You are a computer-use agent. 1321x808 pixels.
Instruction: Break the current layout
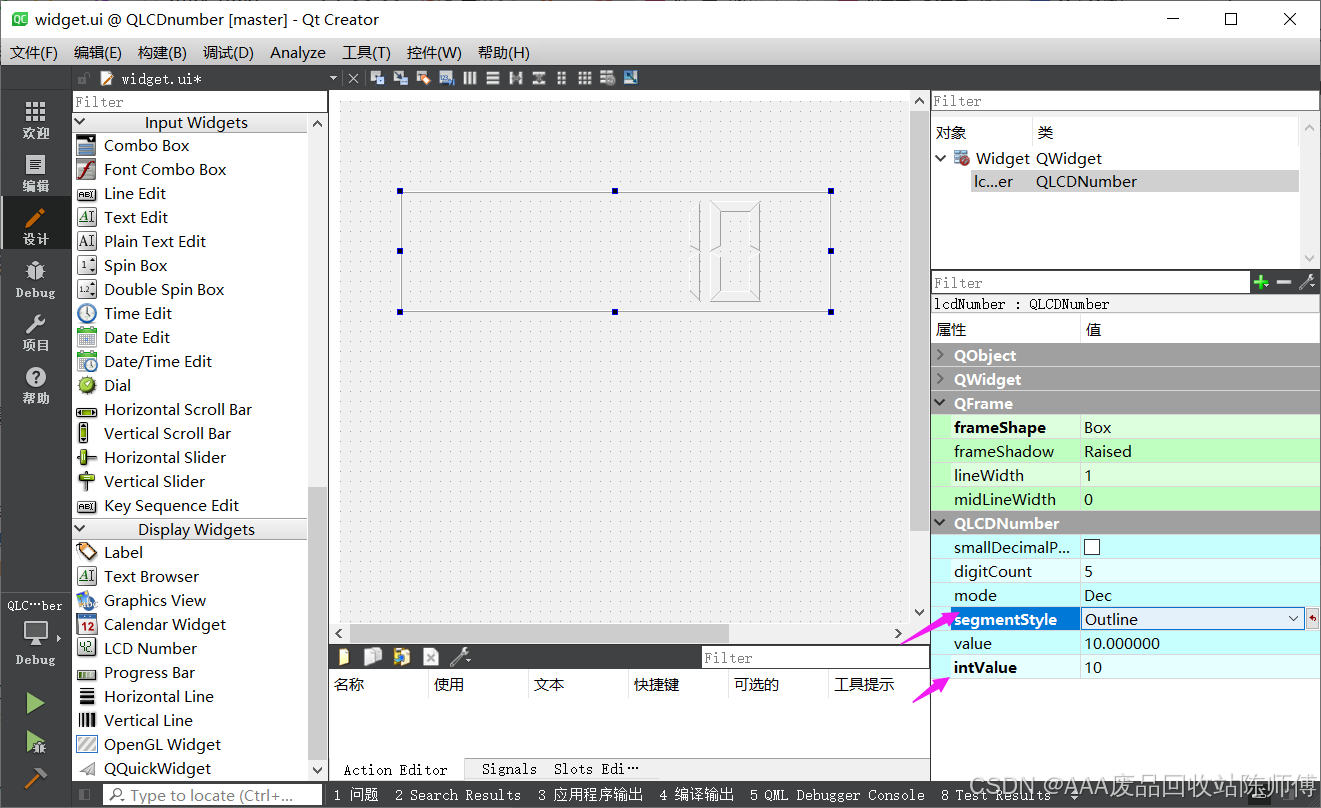pyautogui.click(x=608, y=78)
